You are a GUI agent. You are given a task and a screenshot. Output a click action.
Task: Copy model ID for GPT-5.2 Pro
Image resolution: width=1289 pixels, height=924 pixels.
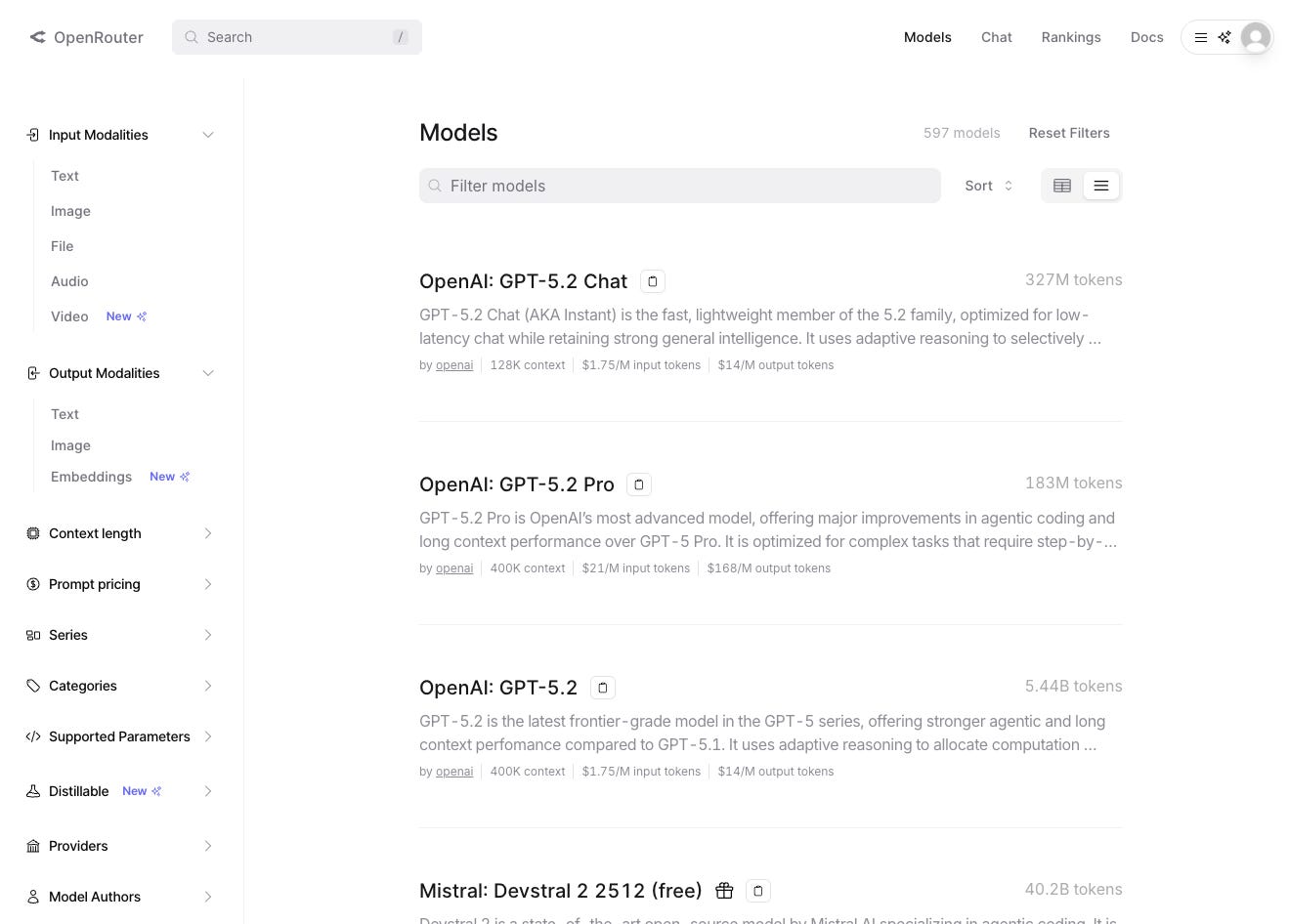639,484
